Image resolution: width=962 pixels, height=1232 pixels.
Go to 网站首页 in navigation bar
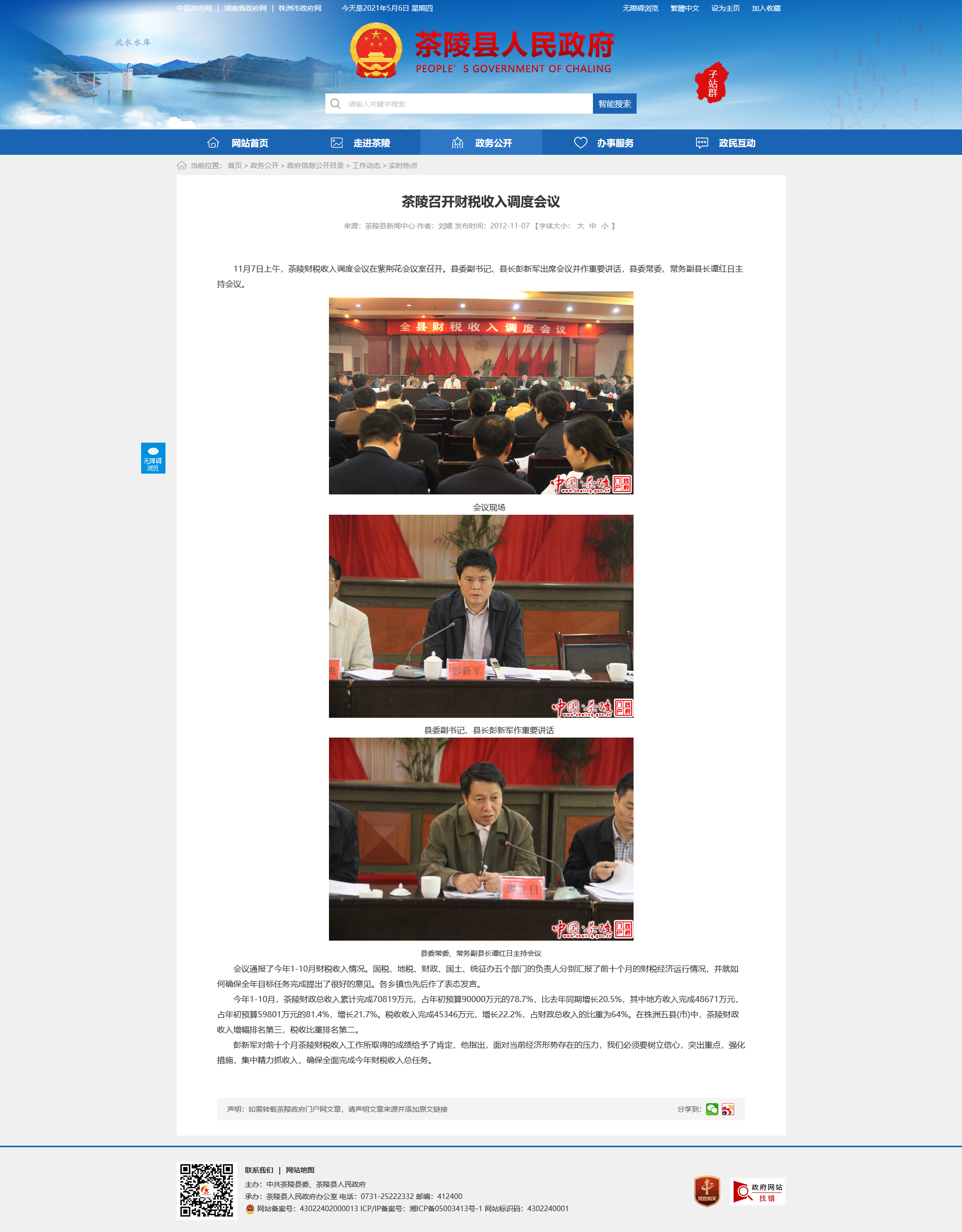pos(238,142)
